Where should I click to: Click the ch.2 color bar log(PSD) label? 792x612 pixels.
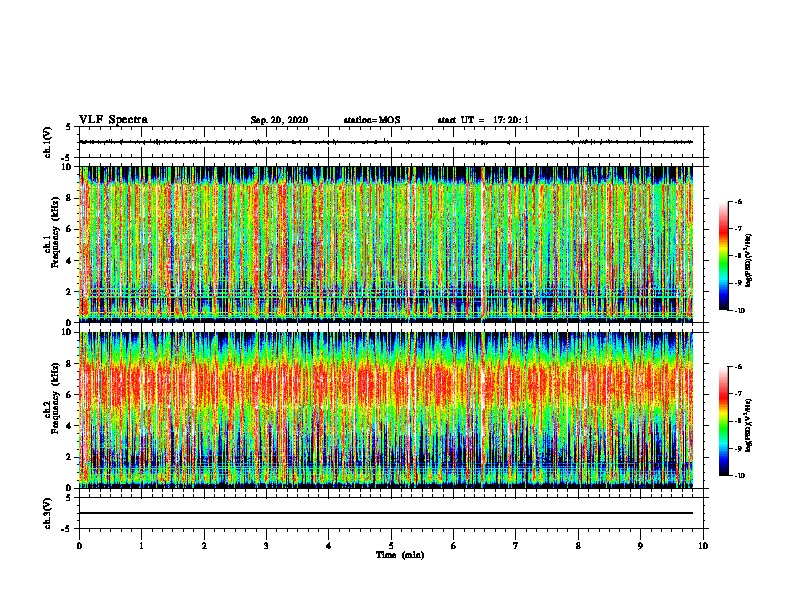click(x=749, y=426)
